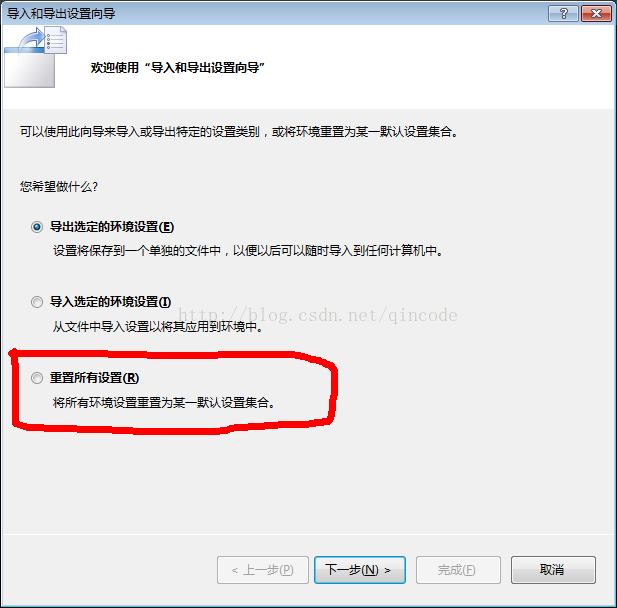
Task: Click the reset option description text
Action: point(164,403)
